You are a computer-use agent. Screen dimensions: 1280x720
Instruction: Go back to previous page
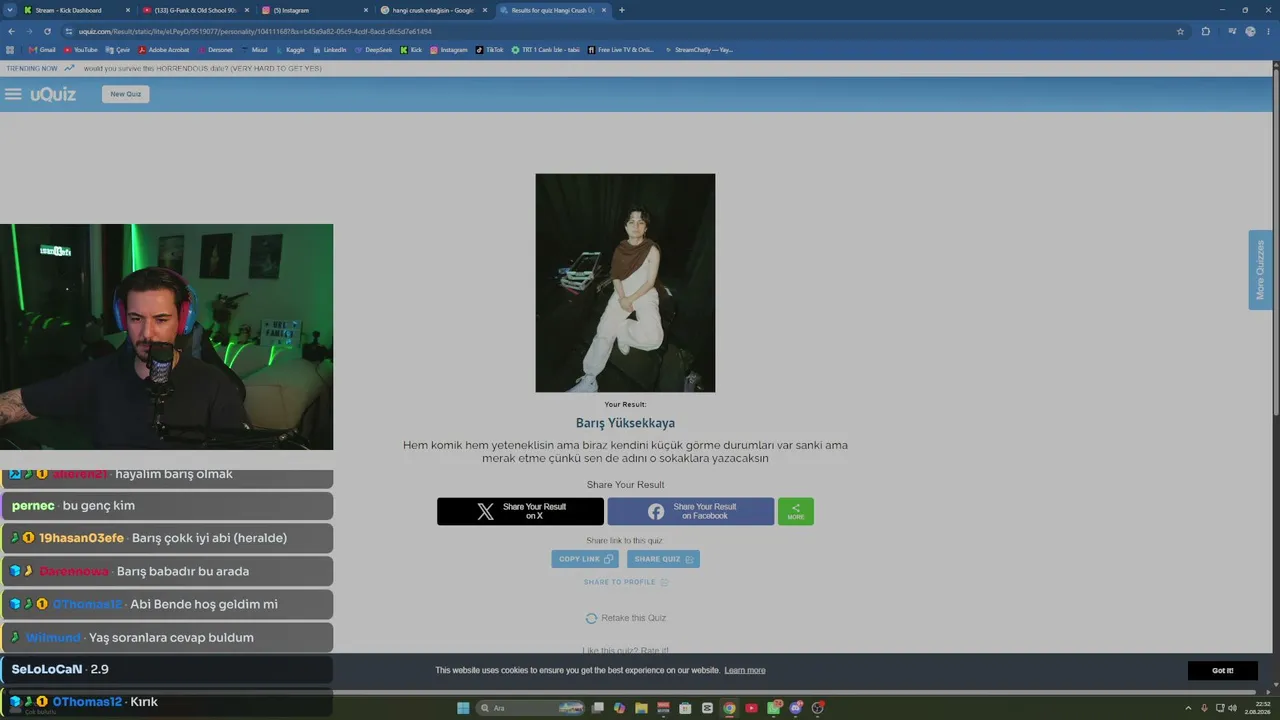point(11,31)
